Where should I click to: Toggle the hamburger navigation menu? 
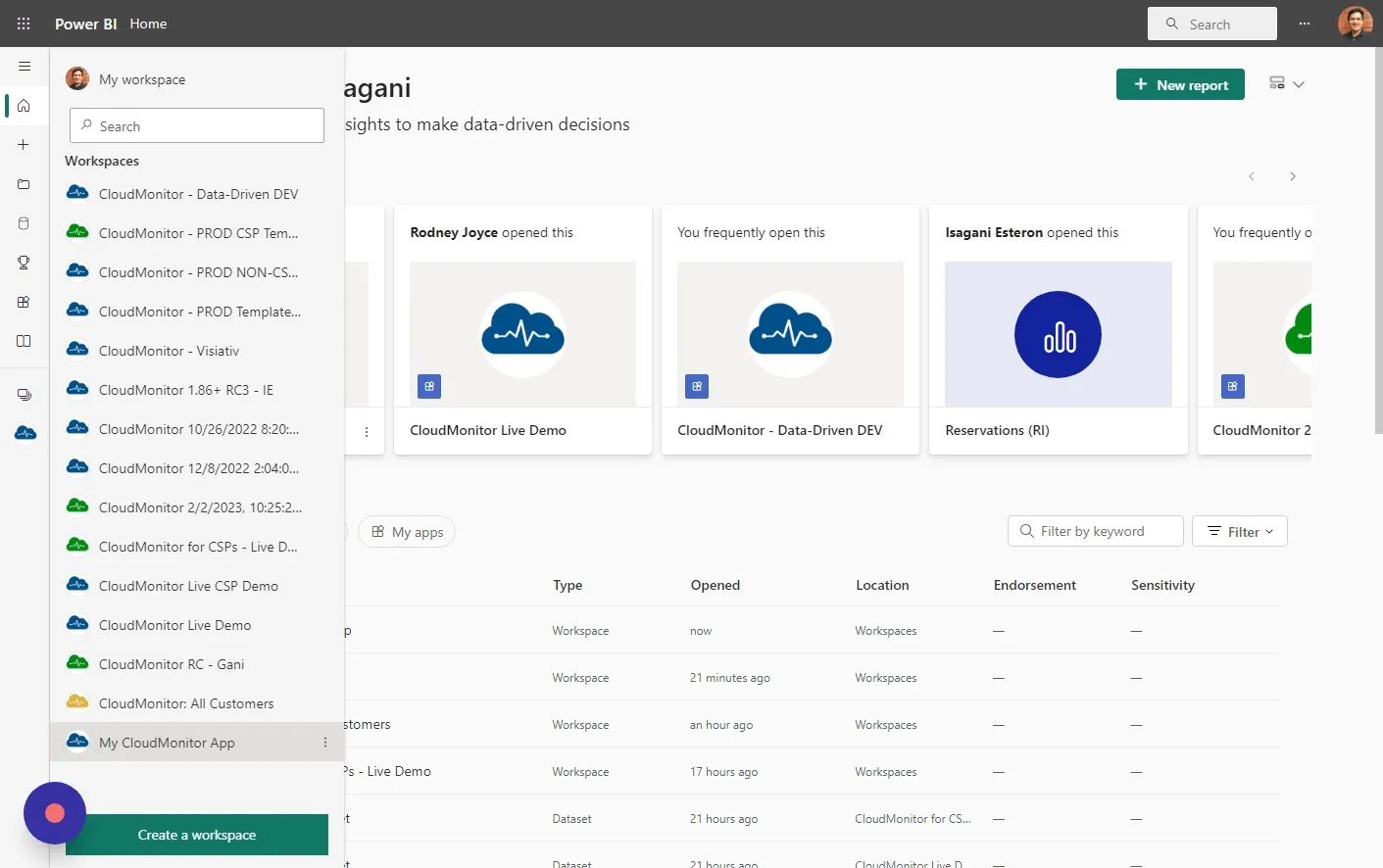(25, 67)
